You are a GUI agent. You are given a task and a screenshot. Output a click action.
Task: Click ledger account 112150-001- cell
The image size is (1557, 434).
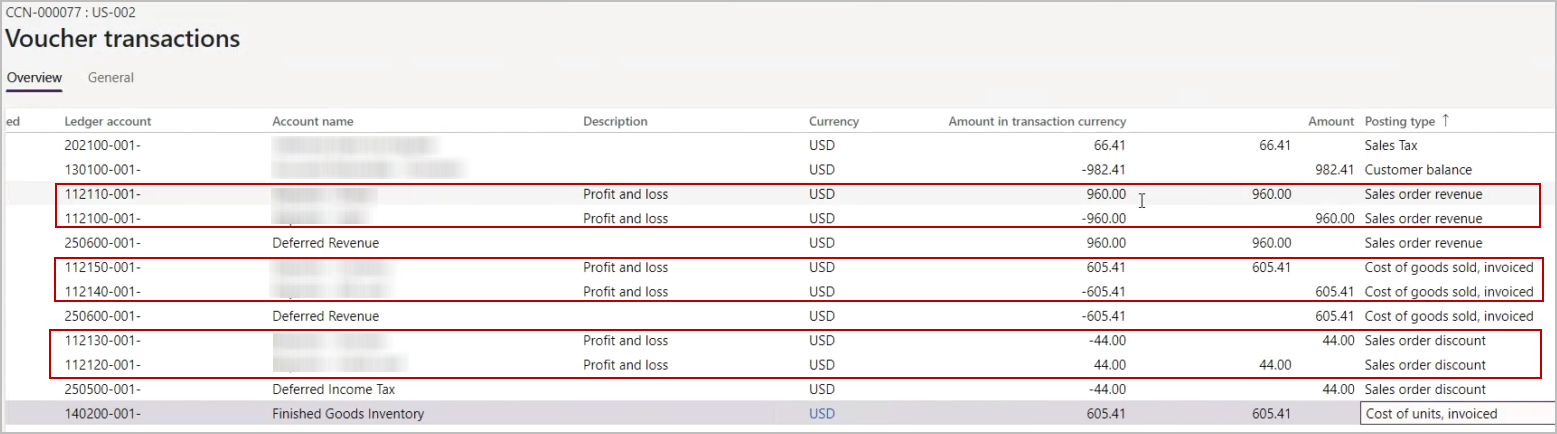[x=103, y=267]
